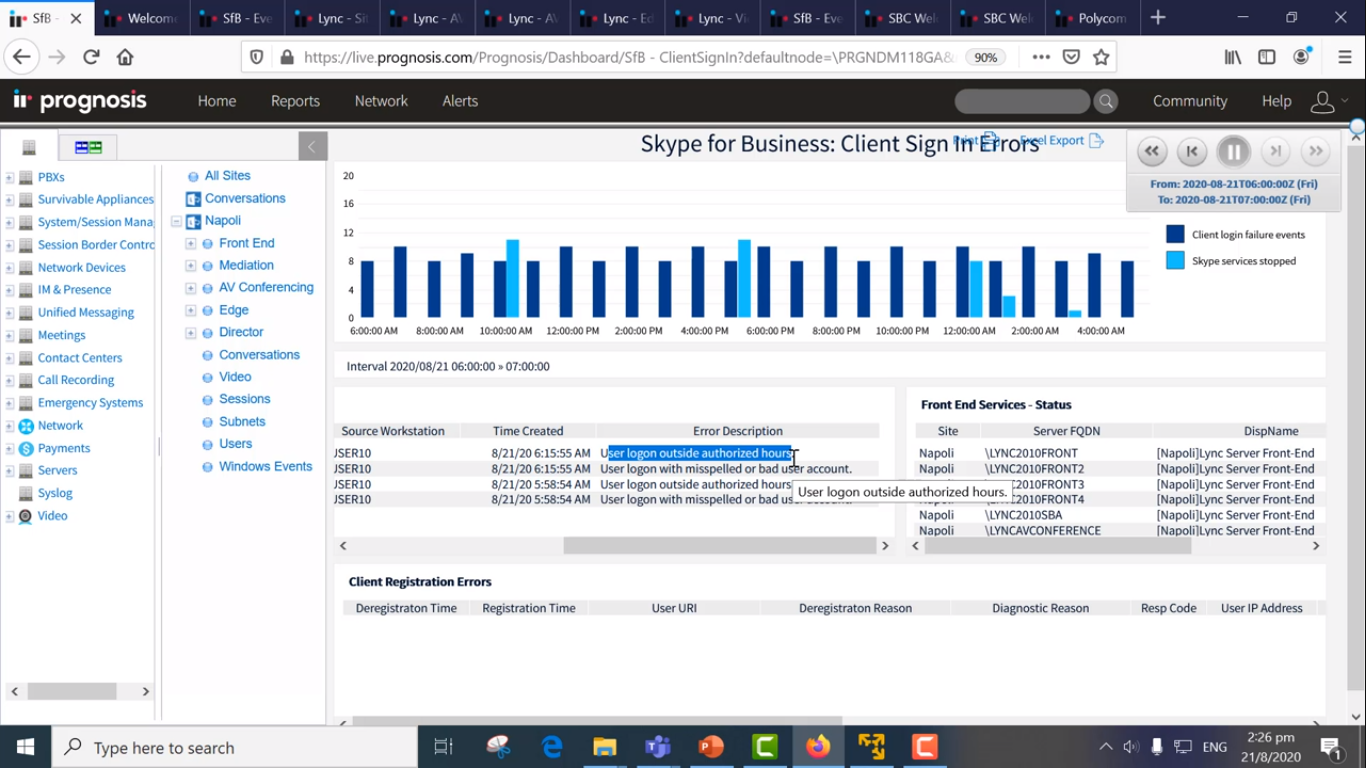Open the Windows Events tree item
Viewport: 1366px width, 768px height.
point(266,466)
